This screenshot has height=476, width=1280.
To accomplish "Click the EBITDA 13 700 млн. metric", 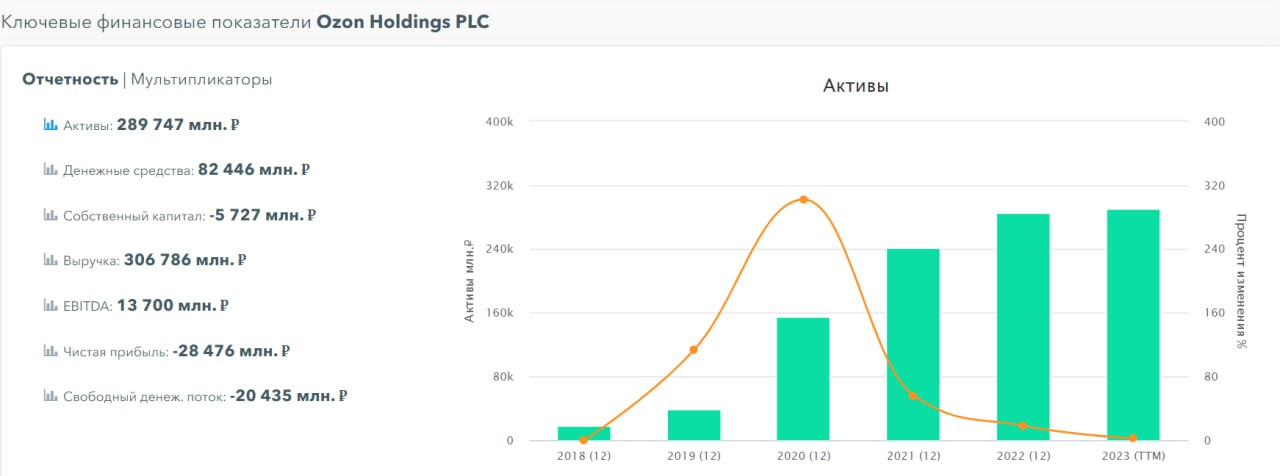I will tap(145, 306).
